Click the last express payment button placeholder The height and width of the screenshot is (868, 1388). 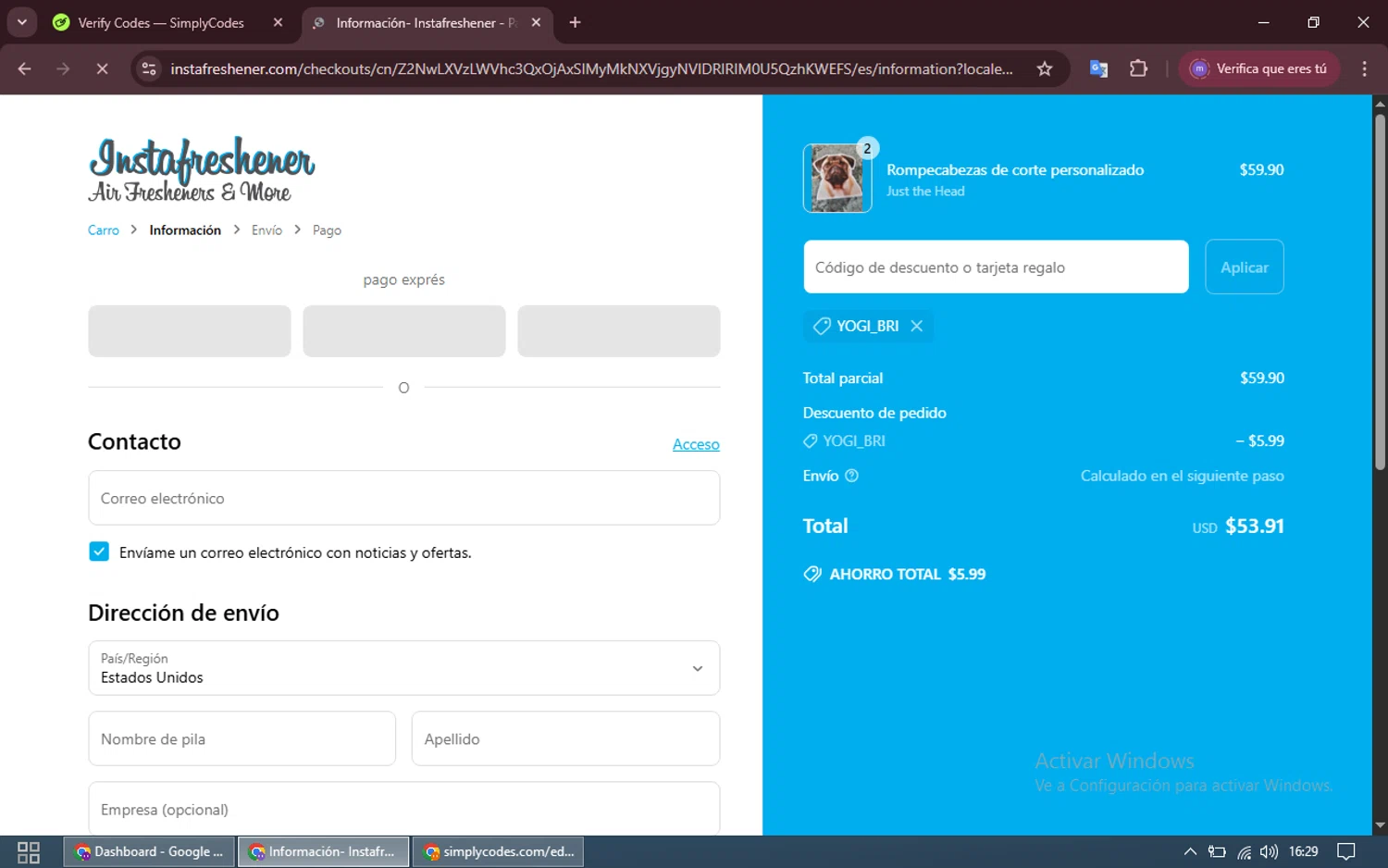point(619,331)
